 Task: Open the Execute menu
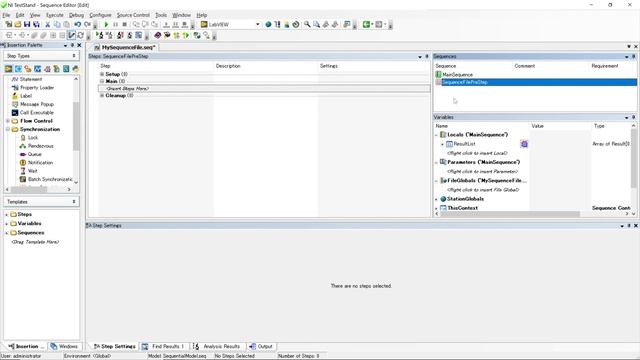click(55, 15)
